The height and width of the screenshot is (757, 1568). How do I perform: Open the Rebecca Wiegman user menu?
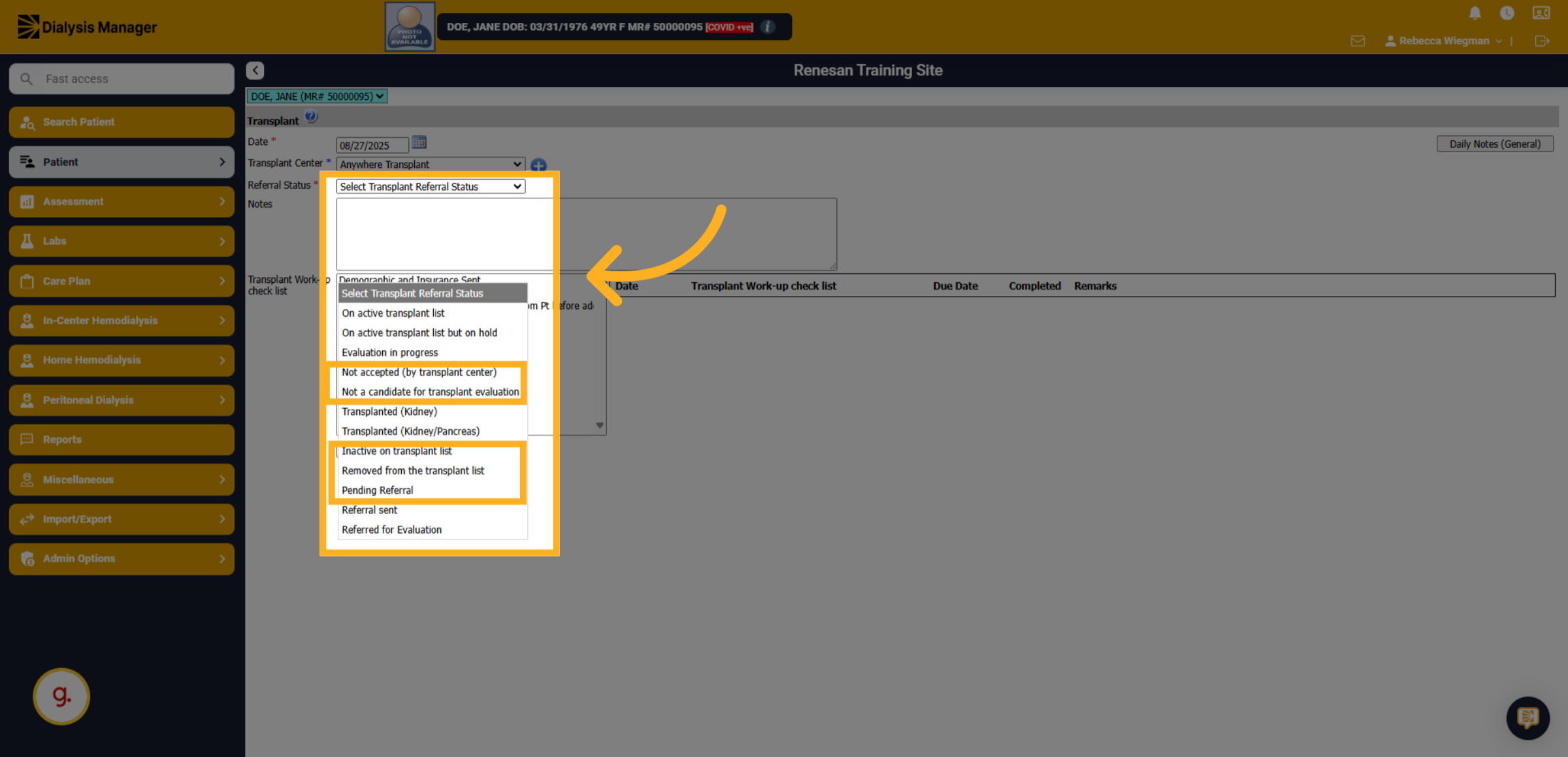[1444, 41]
